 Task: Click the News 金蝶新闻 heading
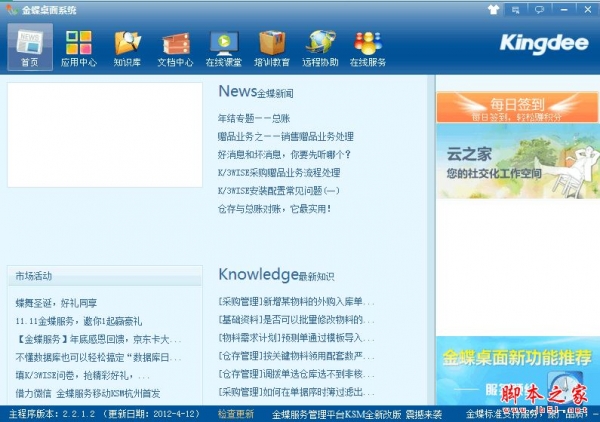(x=256, y=92)
